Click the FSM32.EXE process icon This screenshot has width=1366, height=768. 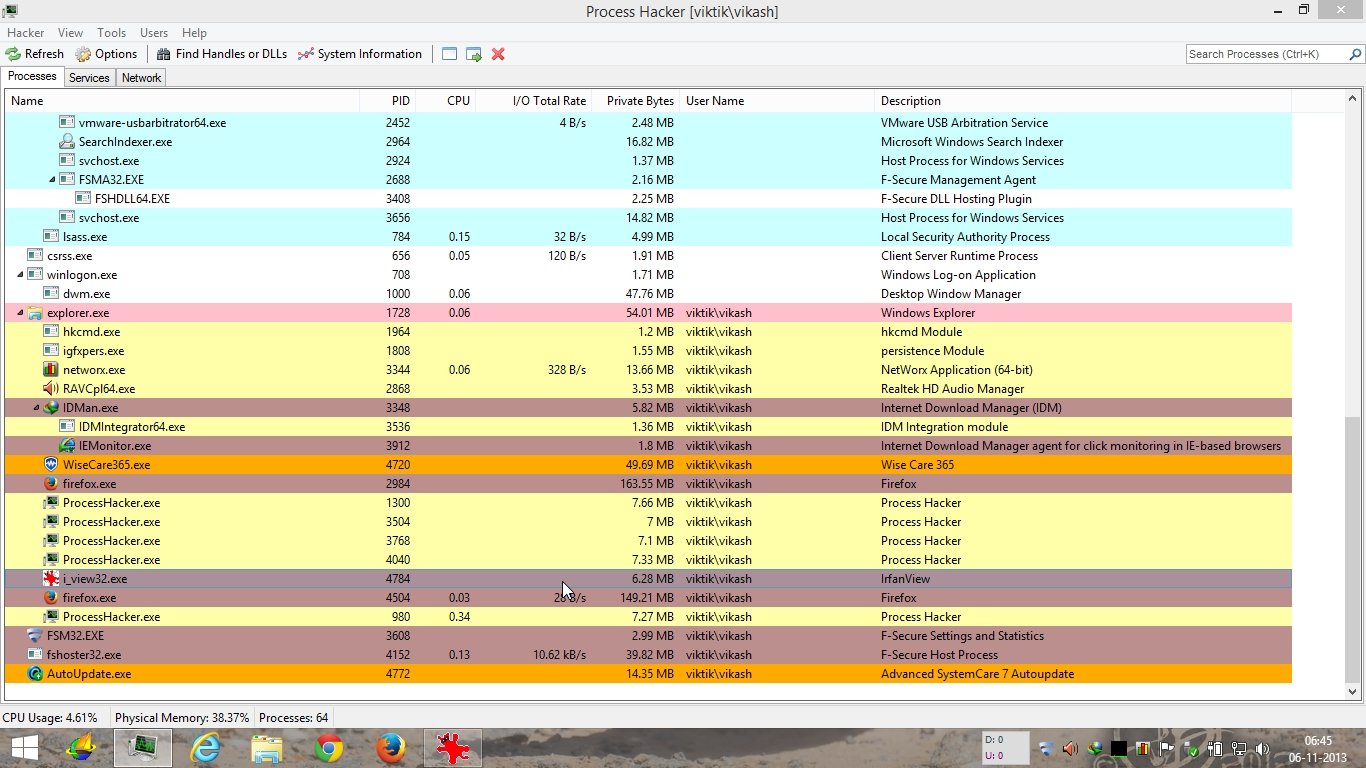coord(35,636)
